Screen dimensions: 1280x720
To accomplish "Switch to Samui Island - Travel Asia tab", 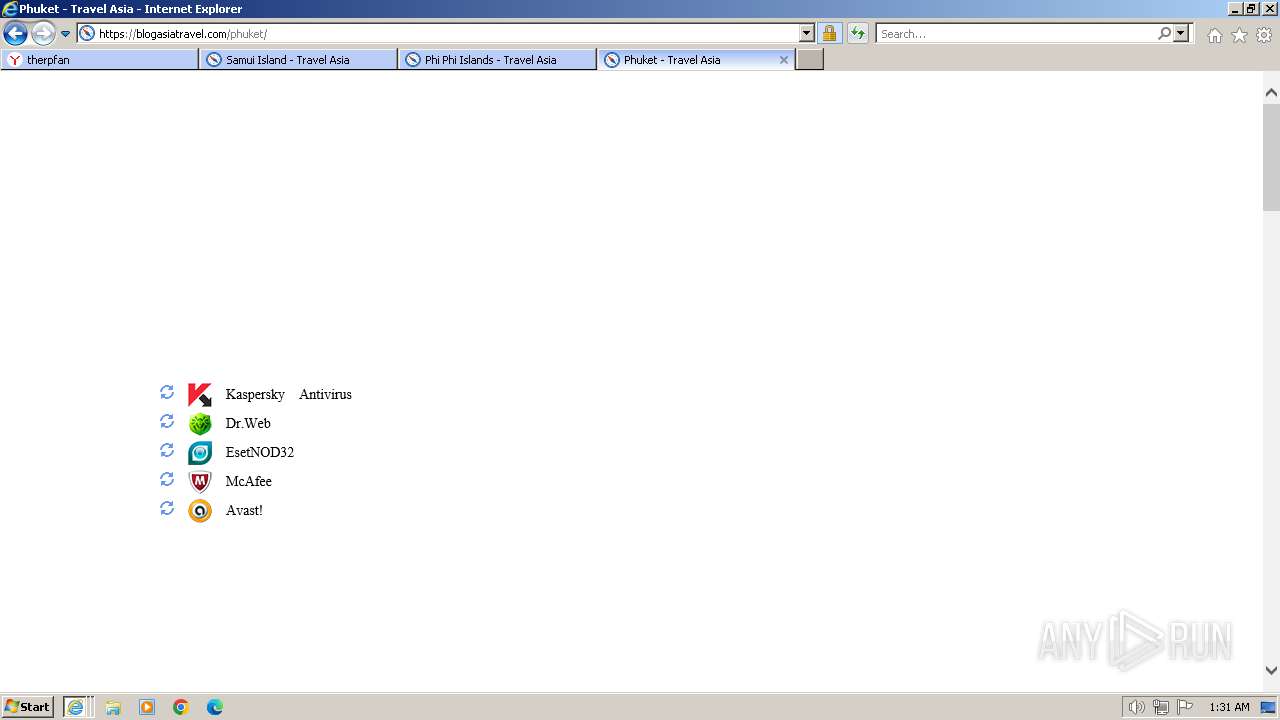I will click(298, 60).
